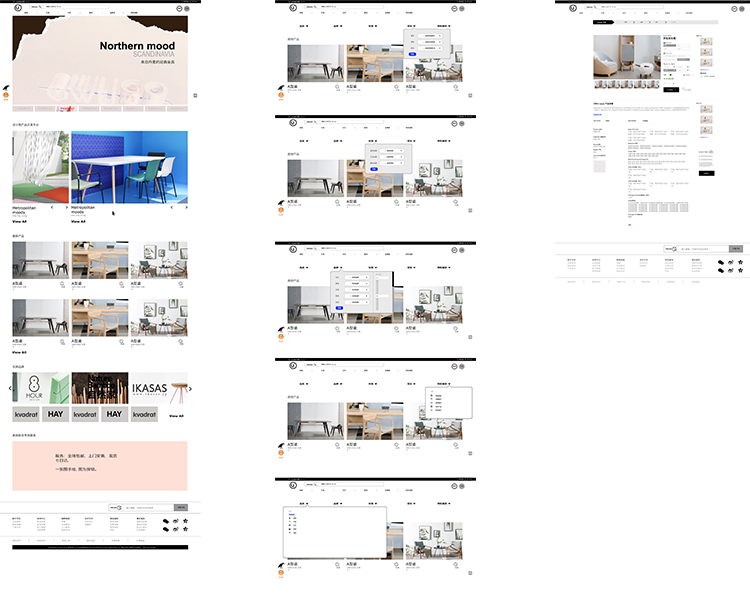Click the main product photo on detail page
This screenshot has height=600, width=750.
click(626, 57)
